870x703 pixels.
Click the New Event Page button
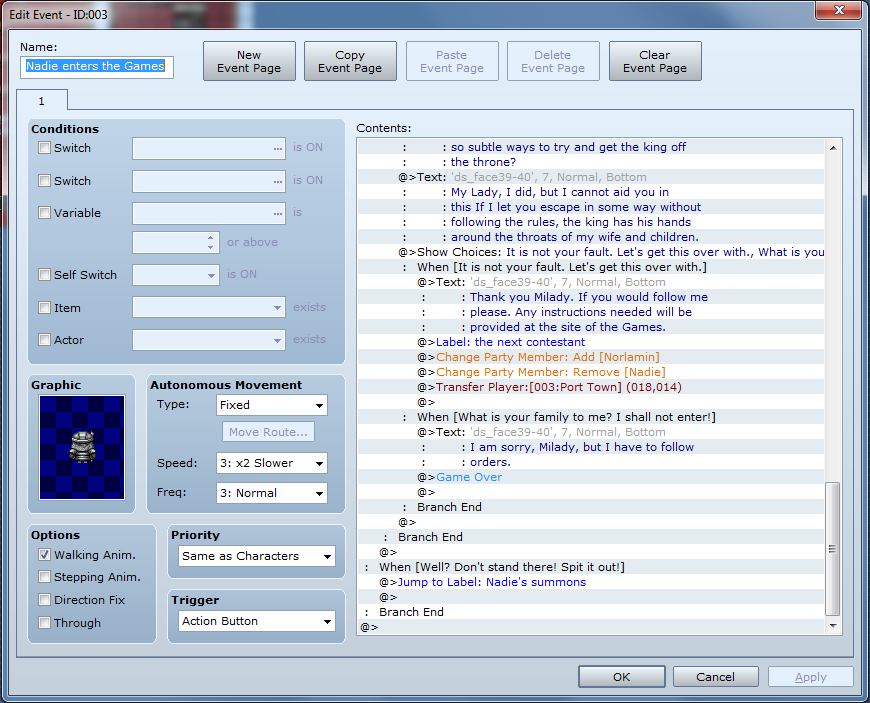click(x=249, y=62)
